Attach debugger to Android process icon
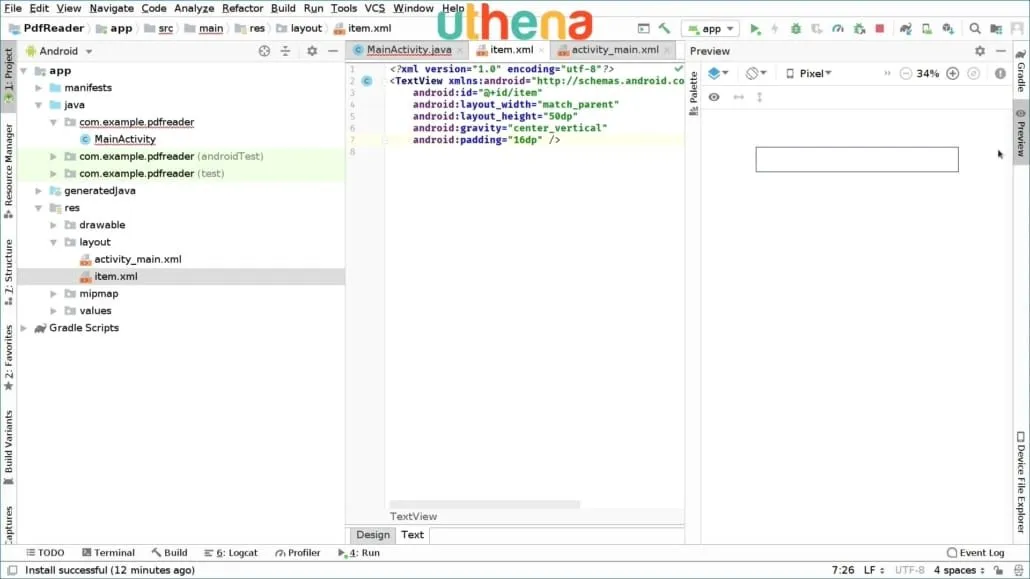Image resolution: width=1030 pixels, height=579 pixels. tap(859, 29)
